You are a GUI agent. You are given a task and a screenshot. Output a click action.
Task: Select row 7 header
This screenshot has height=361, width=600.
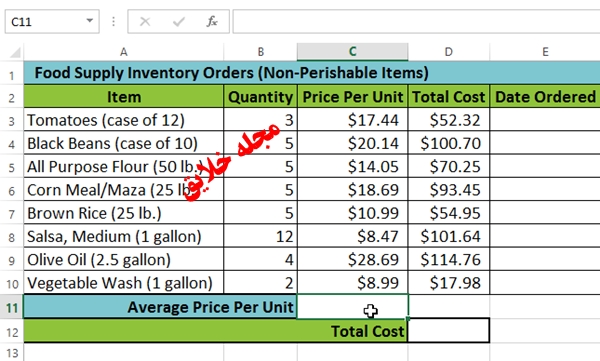[x=11, y=213]
